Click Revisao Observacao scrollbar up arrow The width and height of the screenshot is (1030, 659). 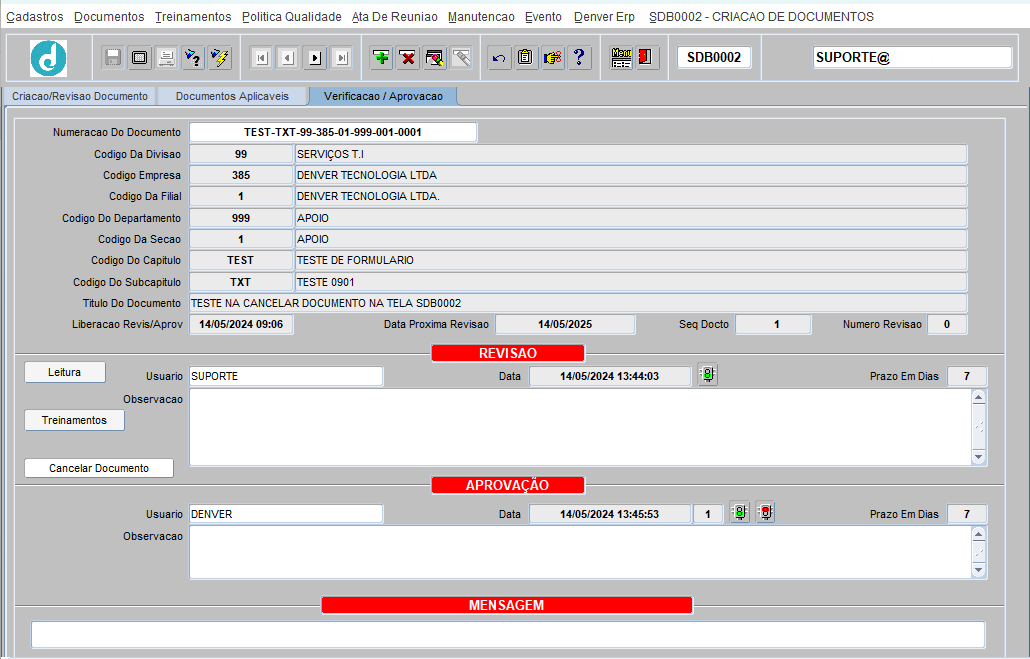click(979, 397)
